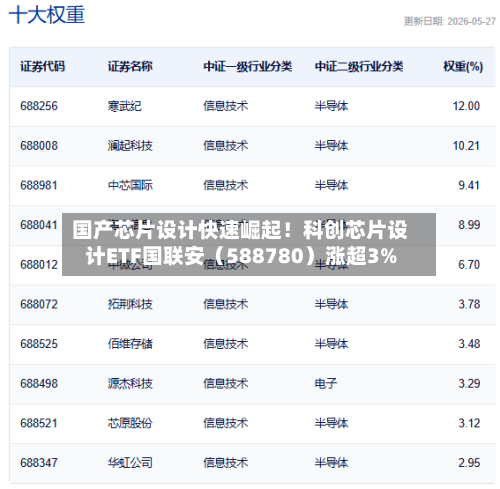Click the 中证二级行业分类 column header

pos(359,66)
